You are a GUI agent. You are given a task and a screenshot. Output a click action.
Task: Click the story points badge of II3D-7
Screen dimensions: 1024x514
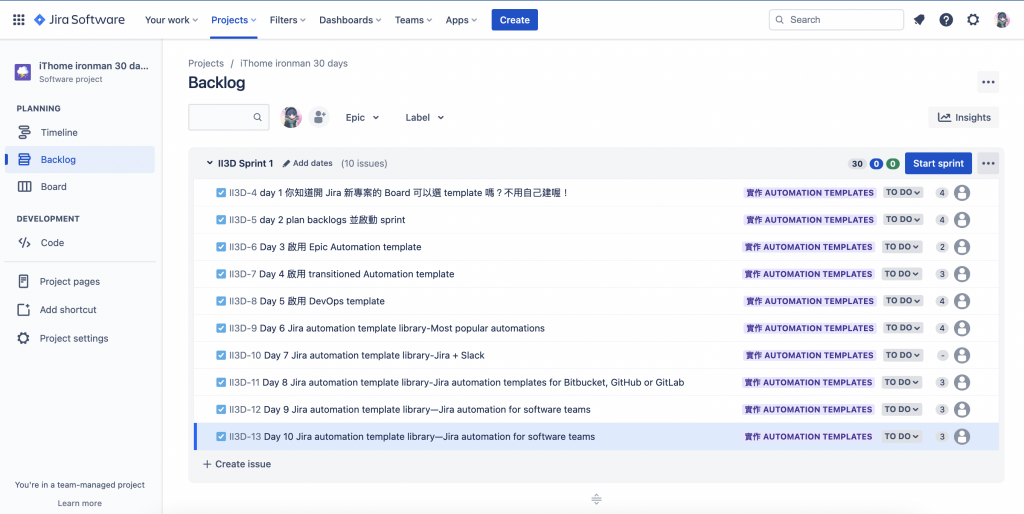[x=942, y=274]
